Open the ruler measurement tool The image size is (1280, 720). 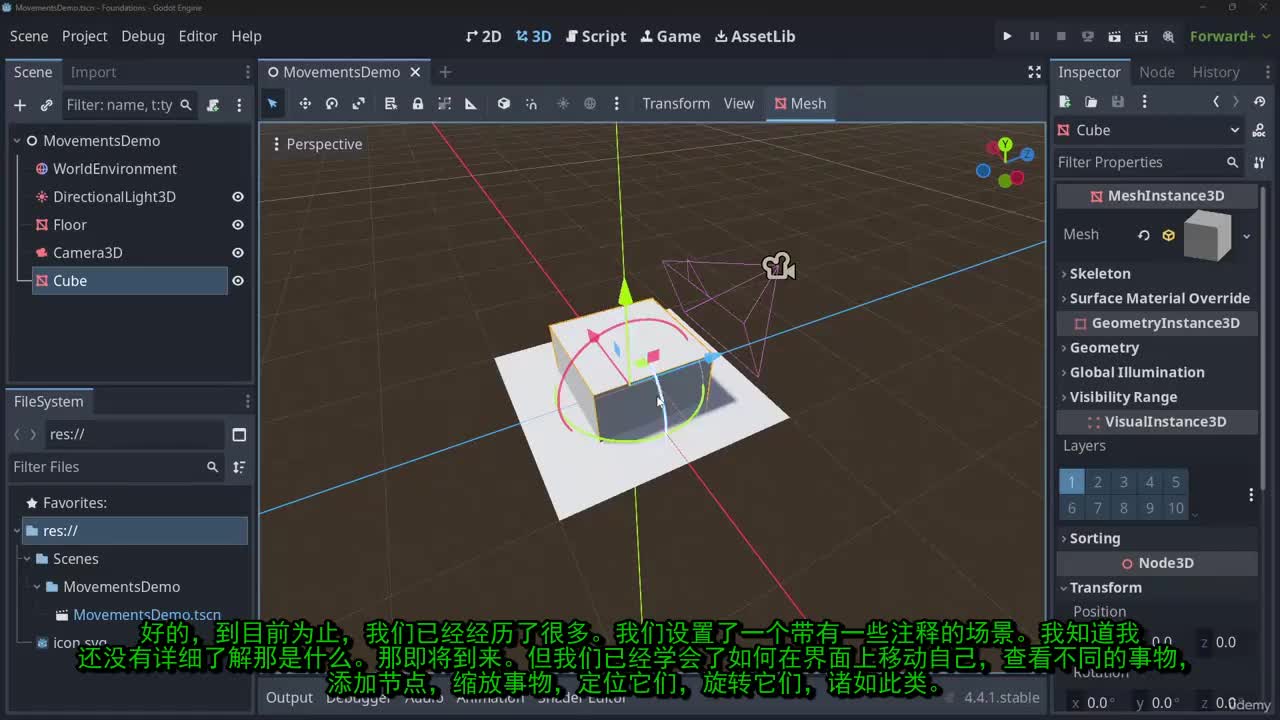point(471,104)
